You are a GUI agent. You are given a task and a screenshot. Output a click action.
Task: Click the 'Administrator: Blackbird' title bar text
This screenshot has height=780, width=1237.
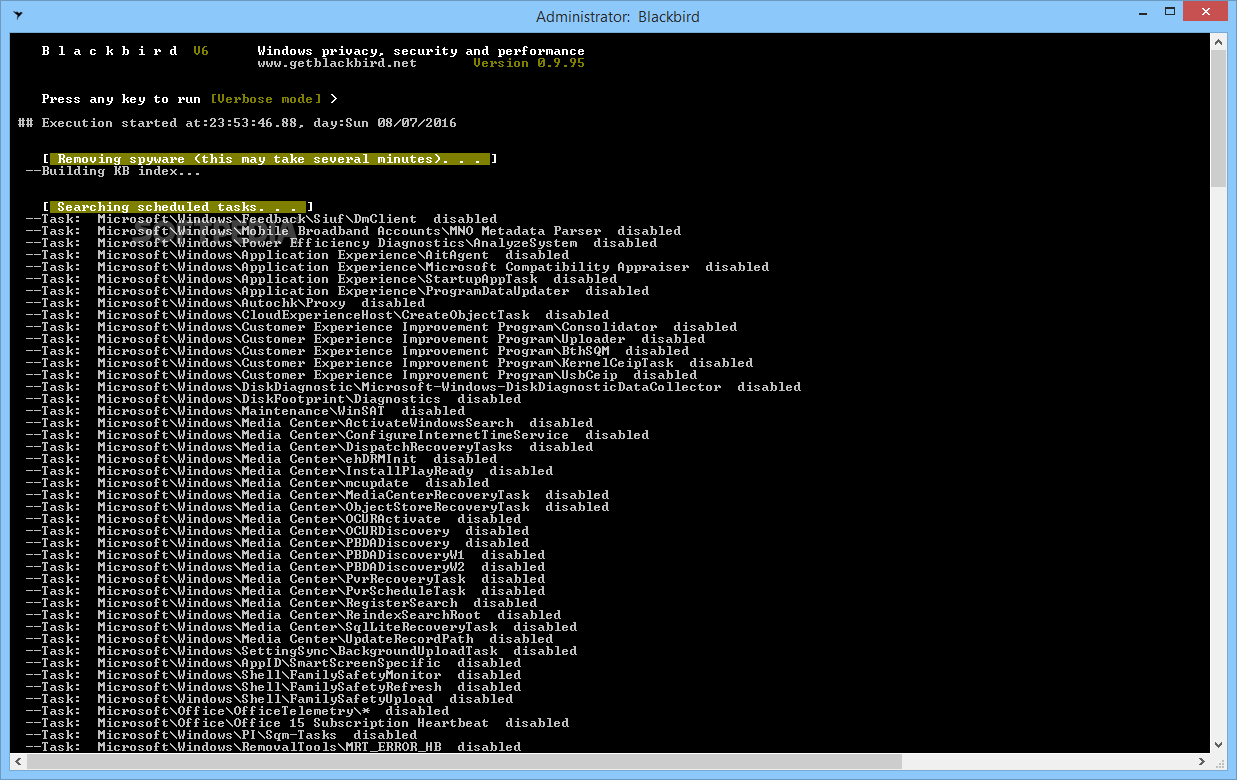pyautogui.click(x=618, y=17)
